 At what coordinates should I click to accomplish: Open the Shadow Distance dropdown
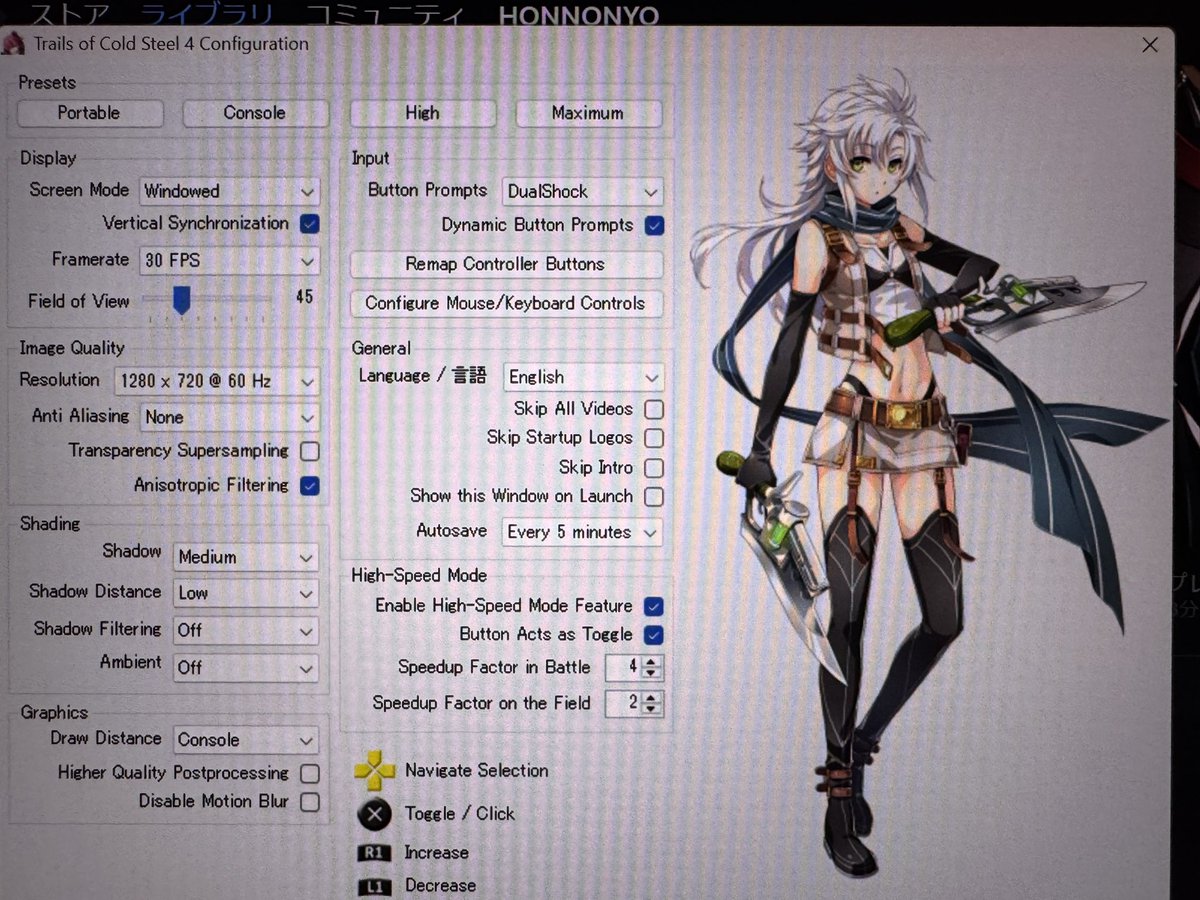tap(246, 593)
